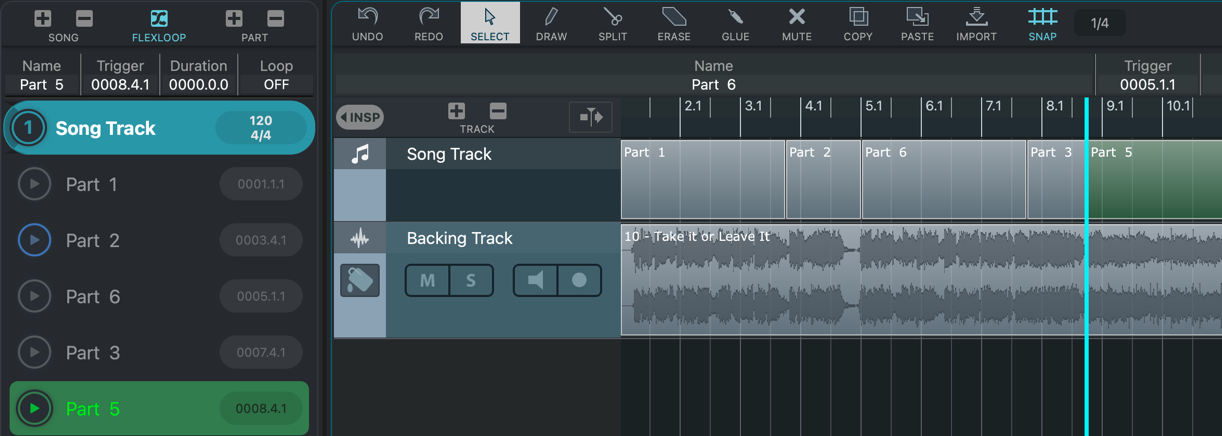
Task: Add a new song with plus button
Action: coord(43,18)
